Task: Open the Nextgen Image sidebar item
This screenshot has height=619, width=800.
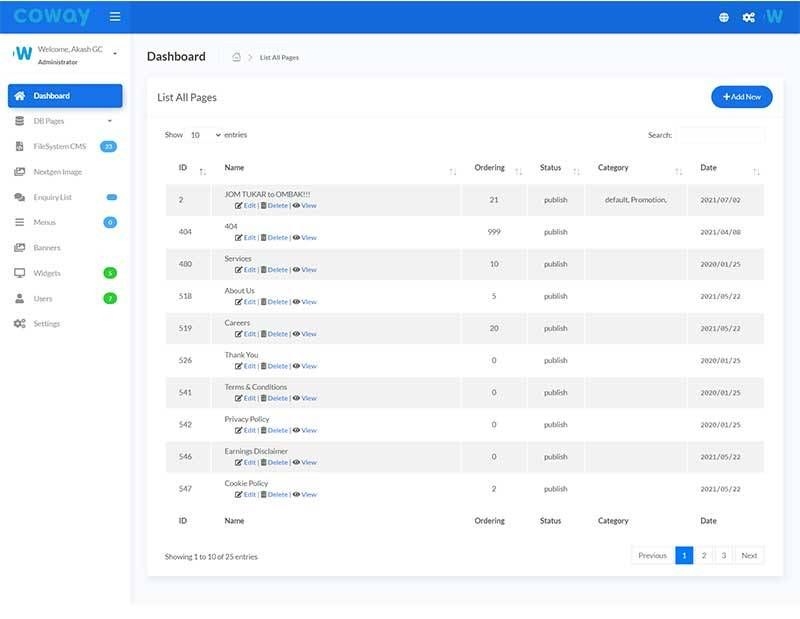Action: pyautogui.click(x=57, y=172)
